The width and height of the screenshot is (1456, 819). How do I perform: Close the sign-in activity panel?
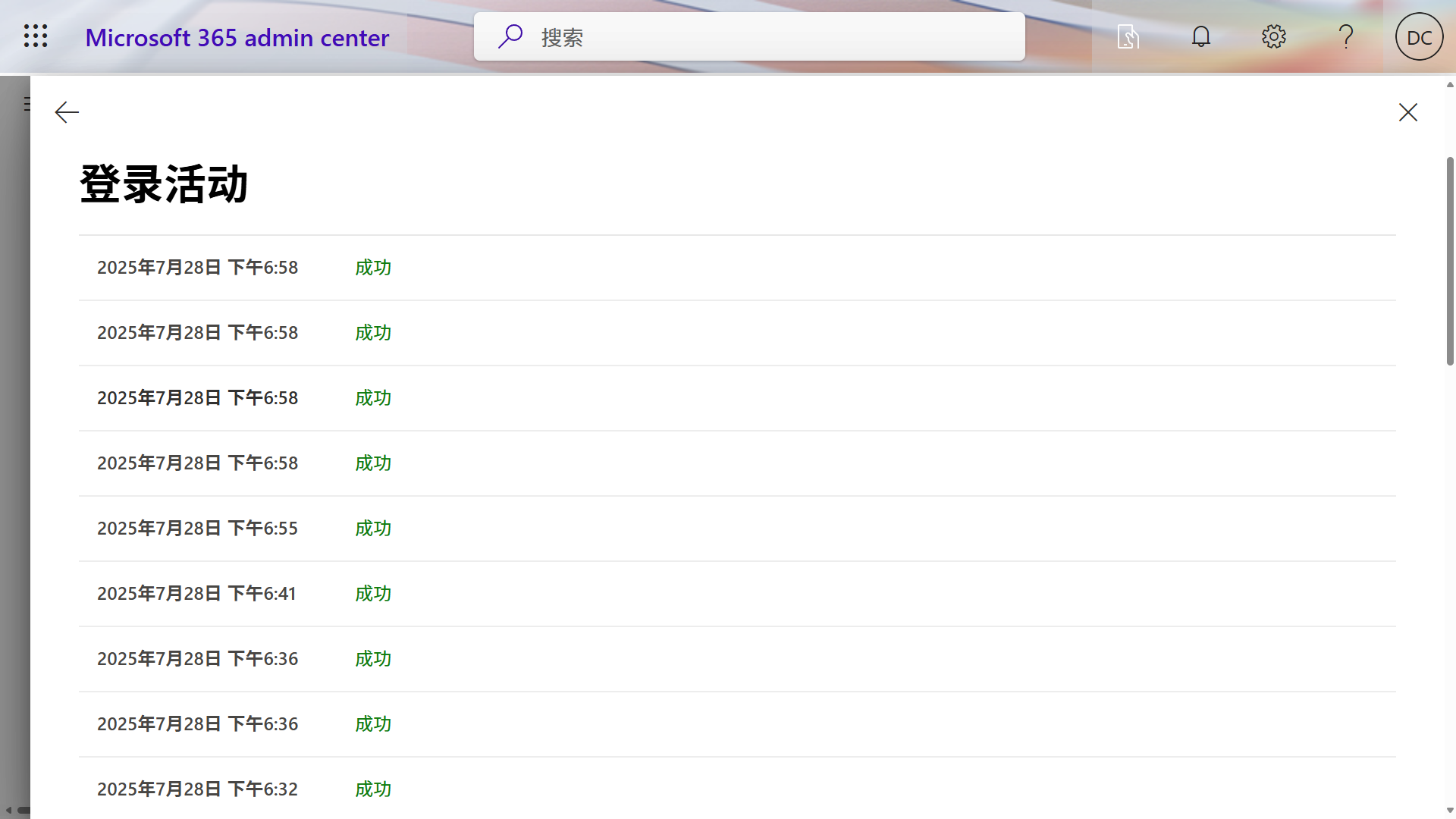pyautogui.click(x=1407, y=112)
